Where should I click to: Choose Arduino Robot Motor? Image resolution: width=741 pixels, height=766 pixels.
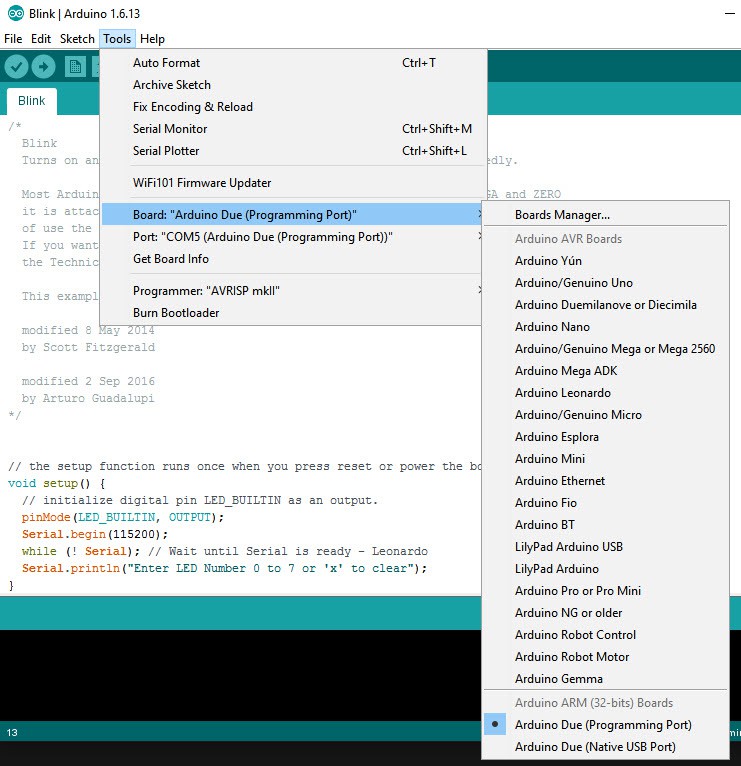click(x=606, y=656)
